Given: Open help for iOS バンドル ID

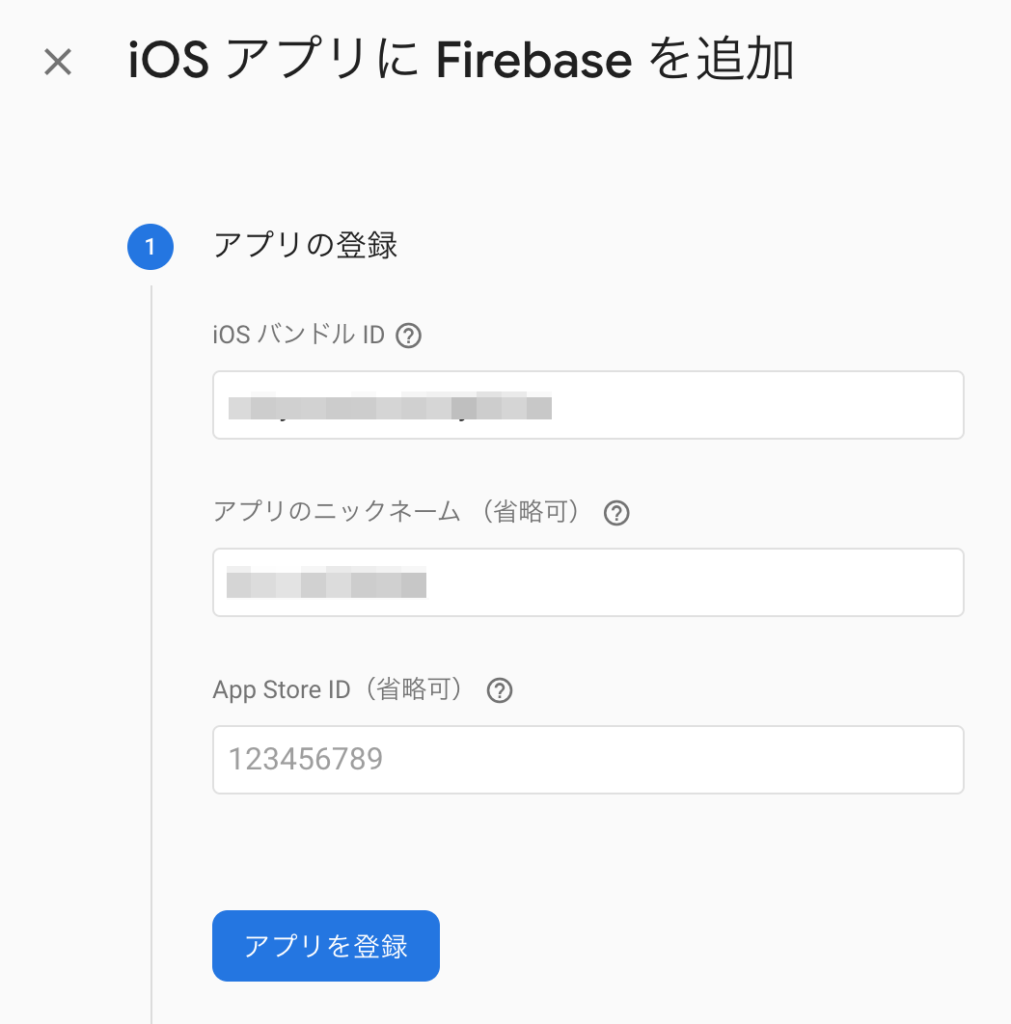Looking at the screenshot, I should coord(409,336).
